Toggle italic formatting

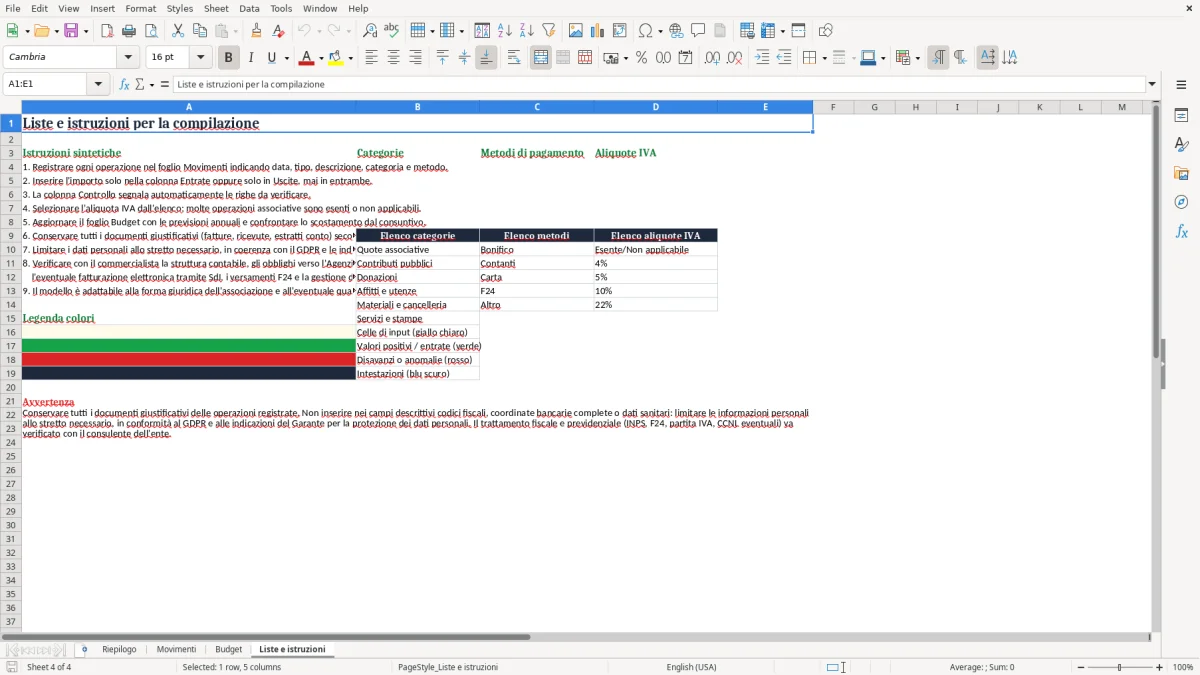tap(251, 58)
